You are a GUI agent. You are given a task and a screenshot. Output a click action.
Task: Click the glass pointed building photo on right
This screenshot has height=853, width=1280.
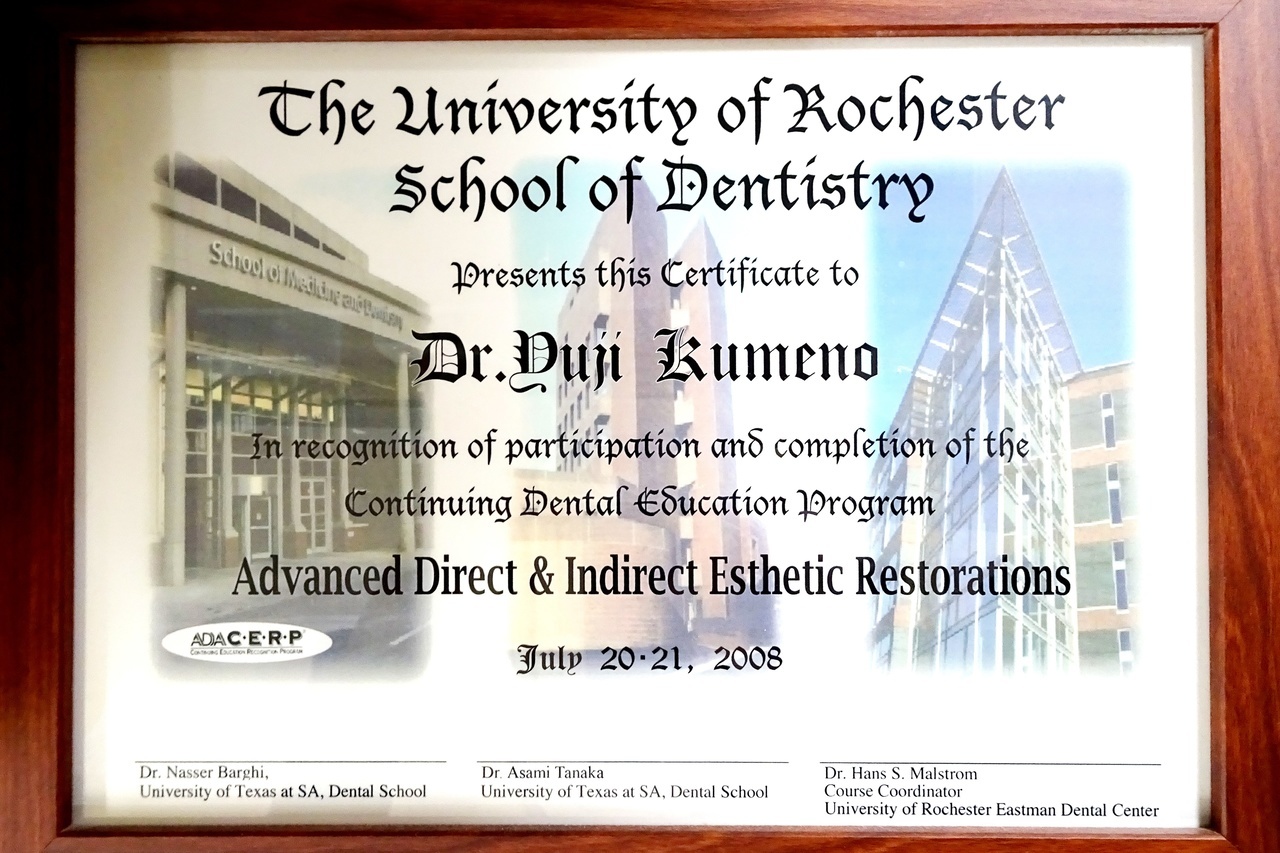[1000, 420]
